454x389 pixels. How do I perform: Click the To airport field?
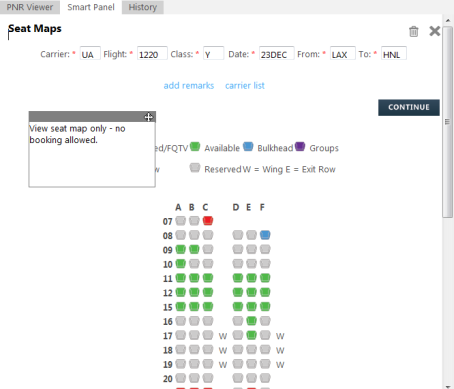pos(394,53)
